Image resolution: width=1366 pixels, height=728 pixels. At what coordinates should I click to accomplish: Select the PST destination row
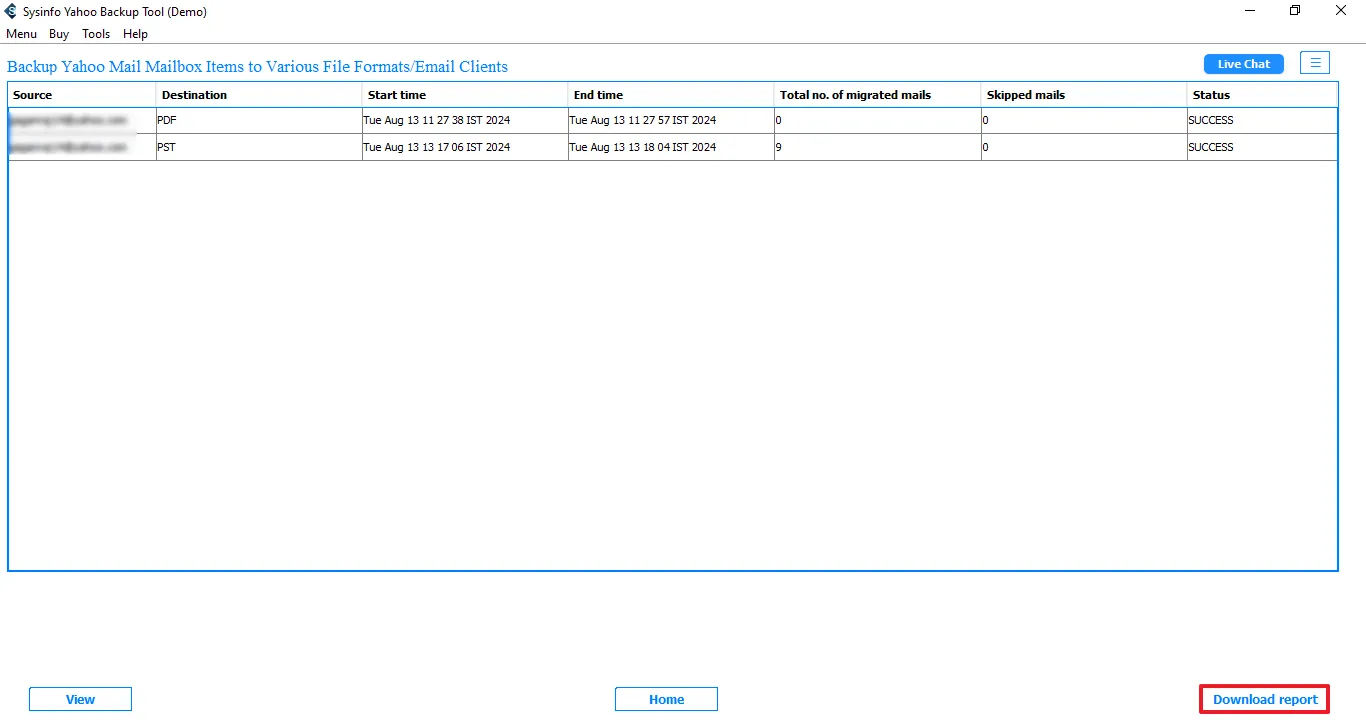259,147
